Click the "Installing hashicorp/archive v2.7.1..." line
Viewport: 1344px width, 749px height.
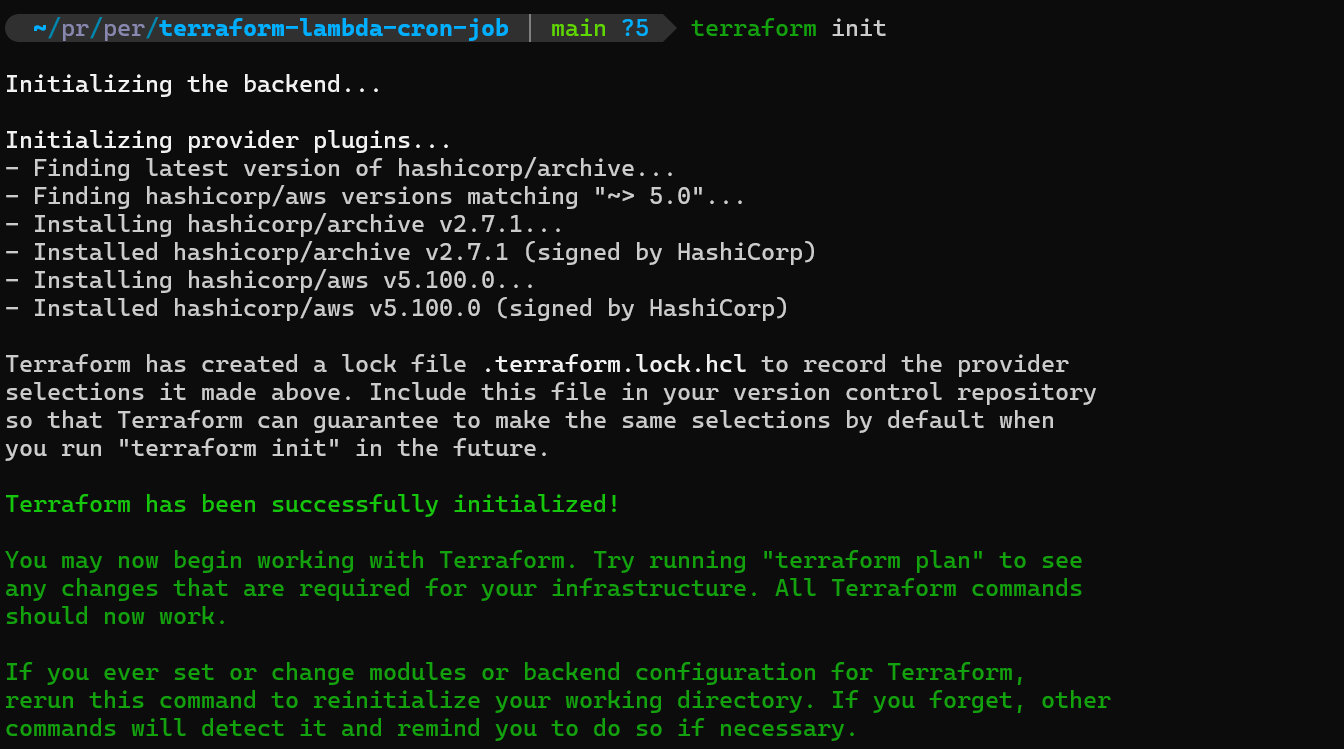298,224
